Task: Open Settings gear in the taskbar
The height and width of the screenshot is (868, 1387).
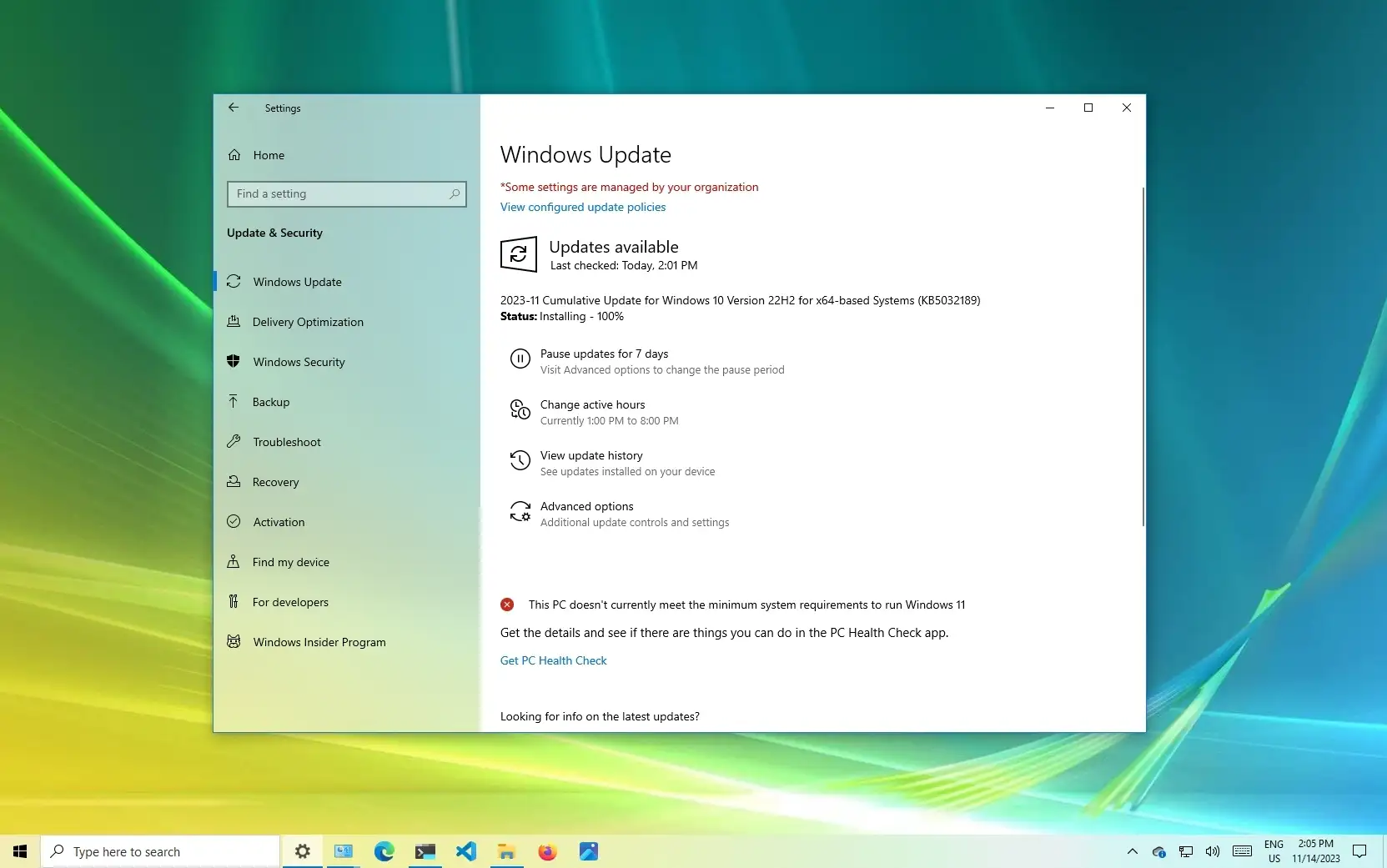Action: 302,851
